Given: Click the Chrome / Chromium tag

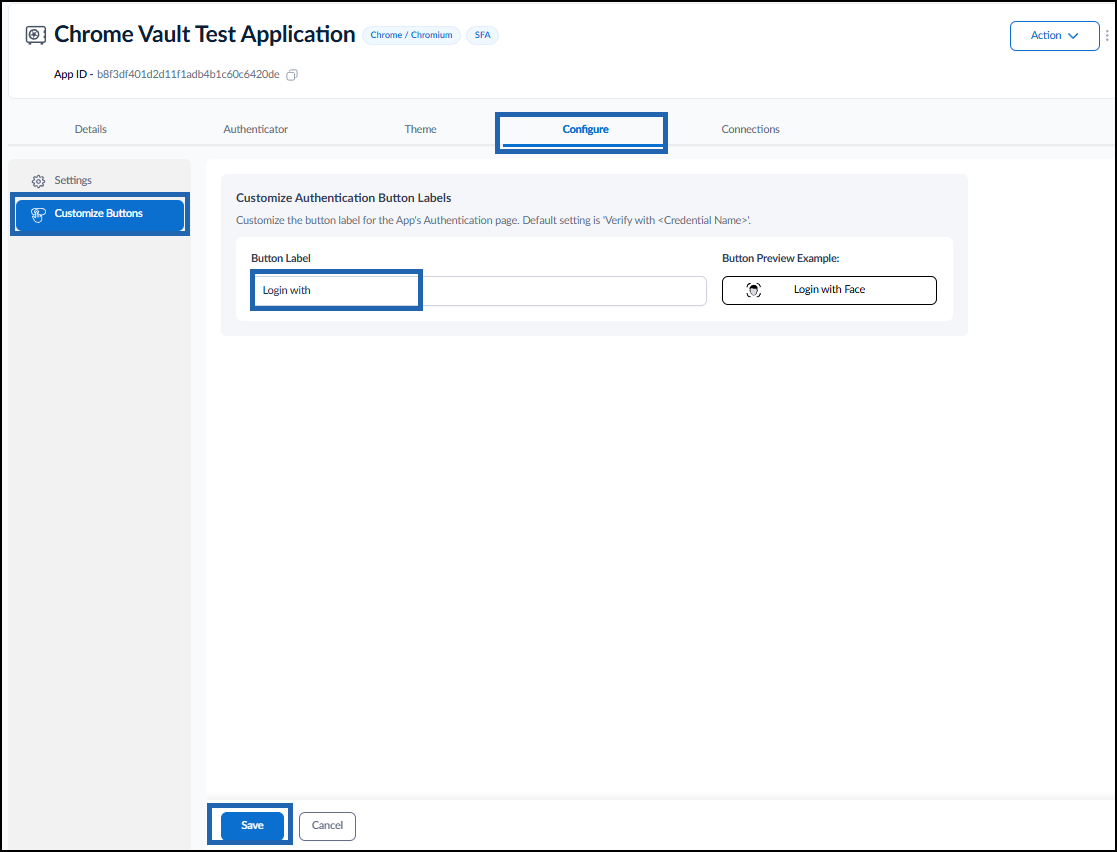Looking at the screenshot, I should 411,35.
